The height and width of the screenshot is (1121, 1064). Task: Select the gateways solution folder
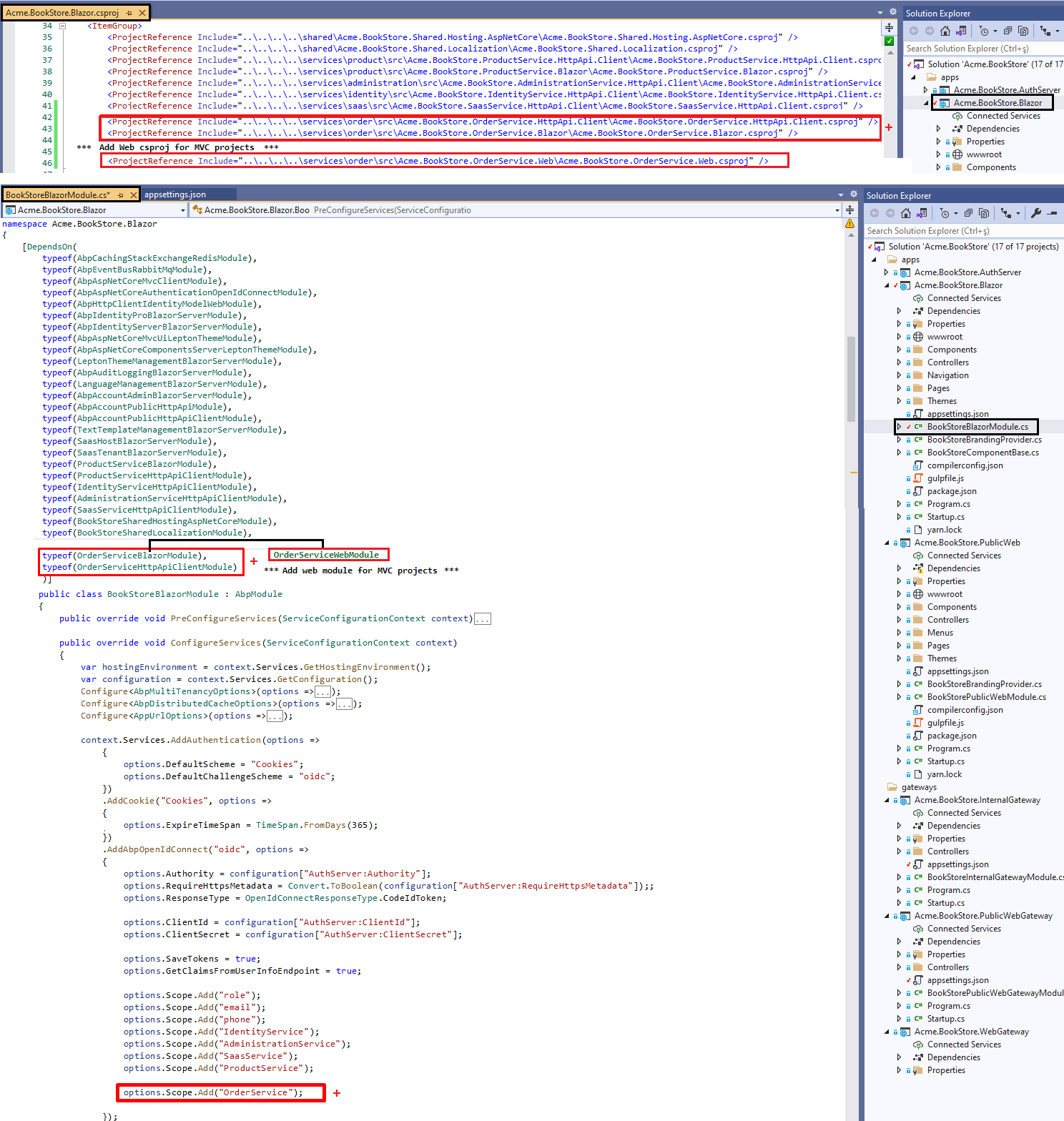point(919,787)
